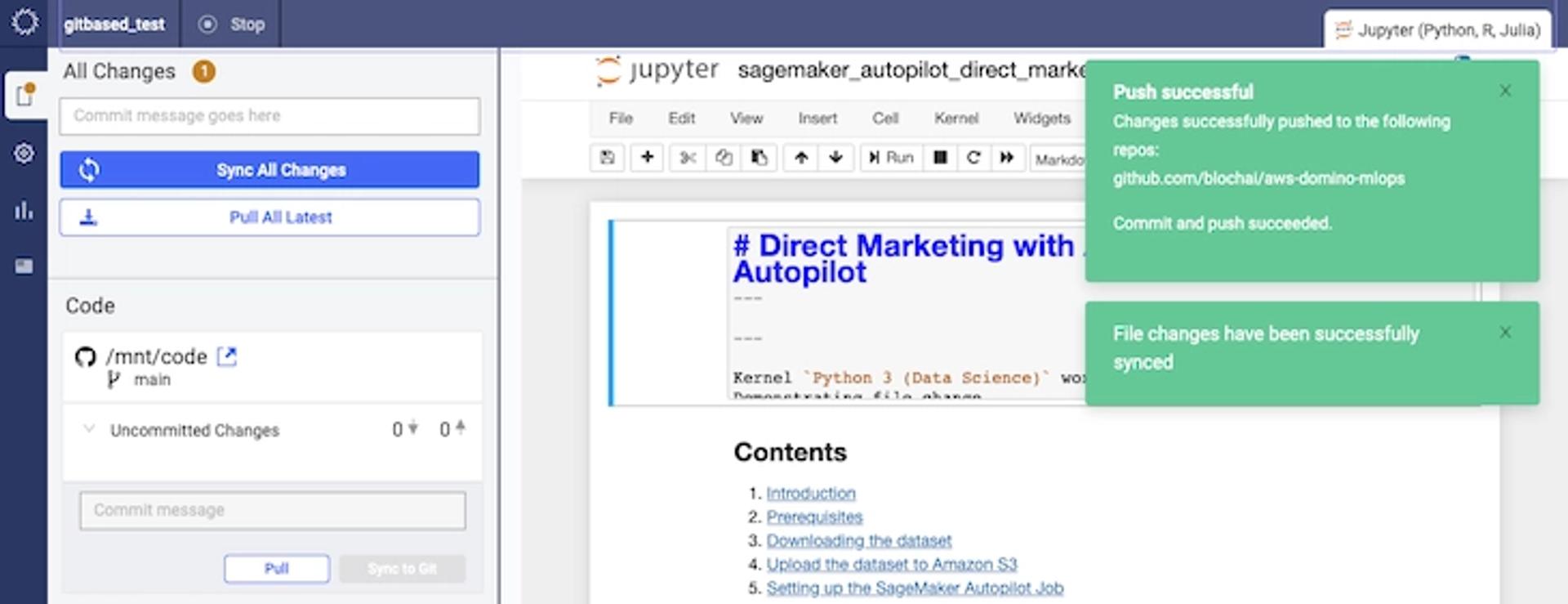Image resolution: width=1568 pixels, height=604 pixels.
Task: Switch to the Jupyter (Python, R, Julia) tab
Action: point(1437,30)
